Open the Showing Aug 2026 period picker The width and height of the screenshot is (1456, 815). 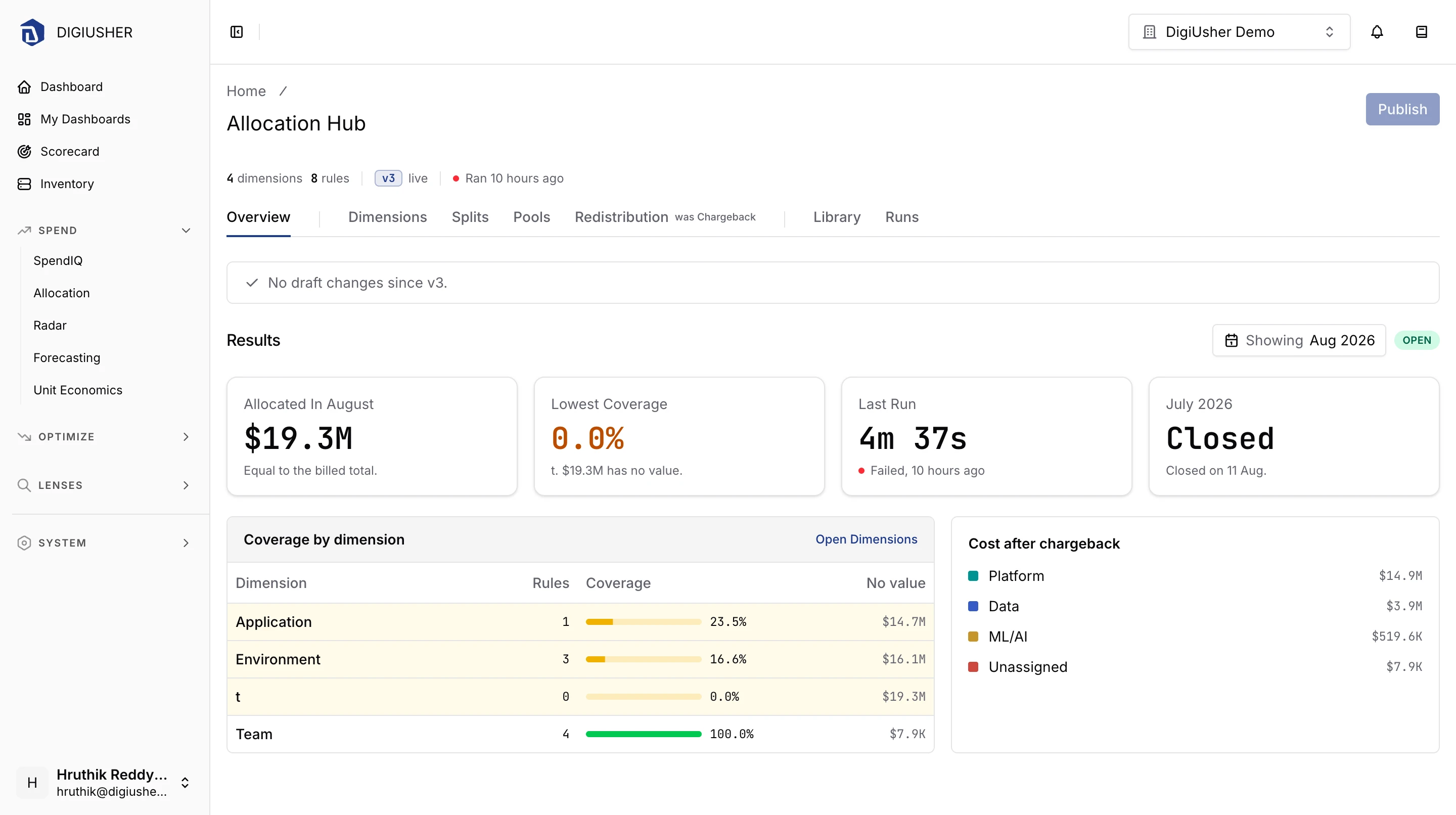point(1299,340)
